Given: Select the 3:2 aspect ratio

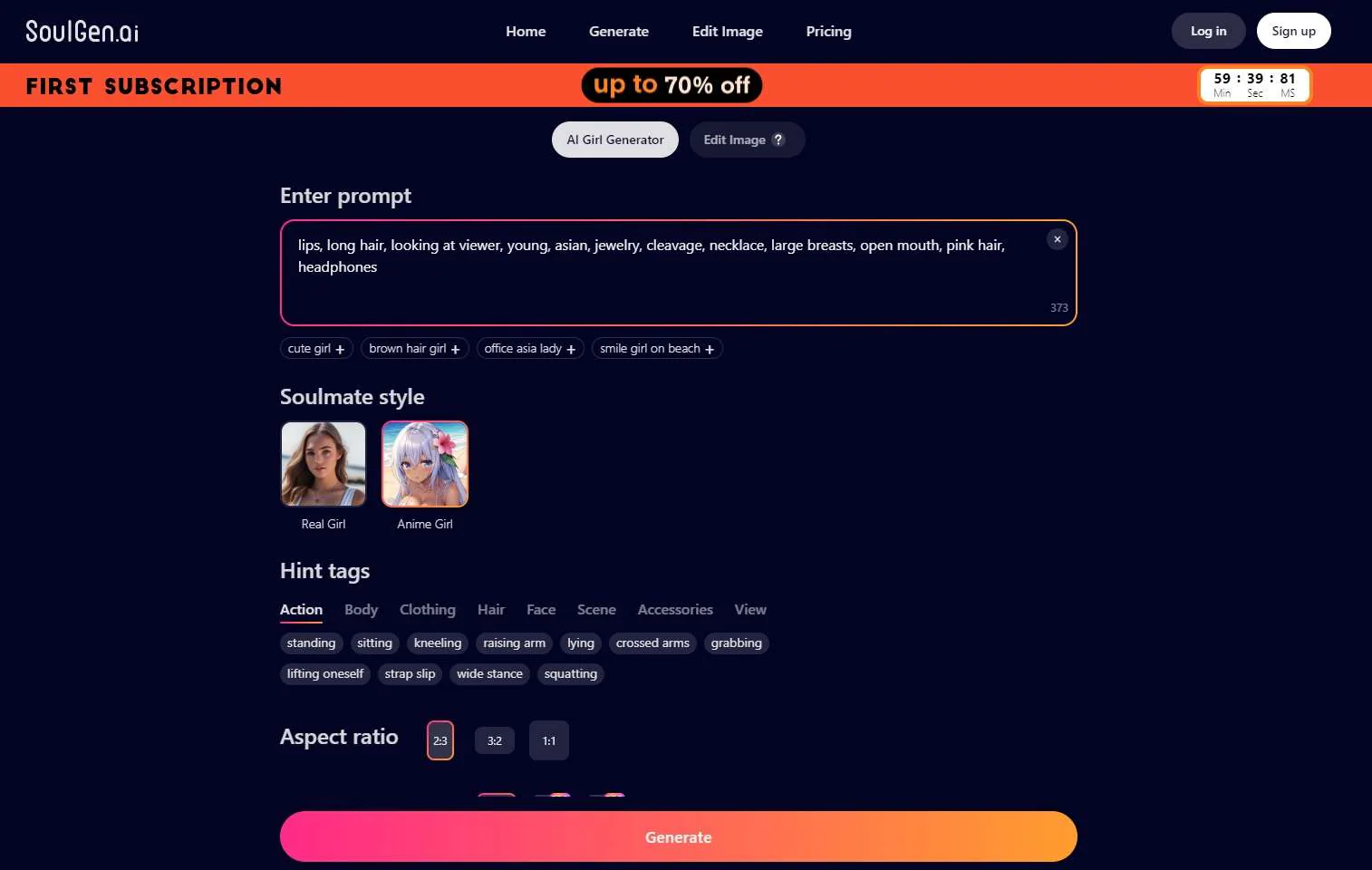Looking at the screenshot, I should [495, 740].
